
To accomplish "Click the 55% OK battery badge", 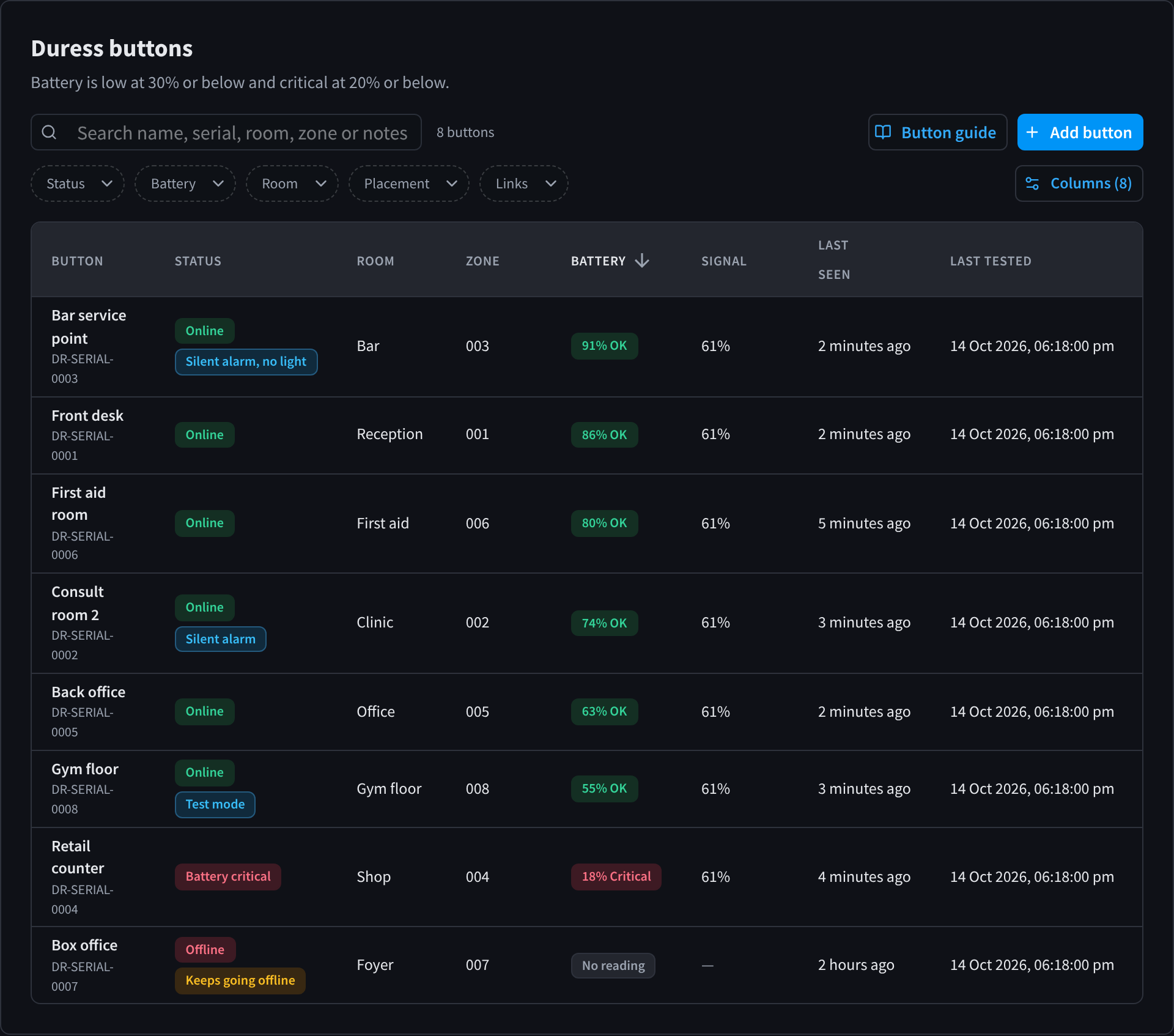I will 604,788.
